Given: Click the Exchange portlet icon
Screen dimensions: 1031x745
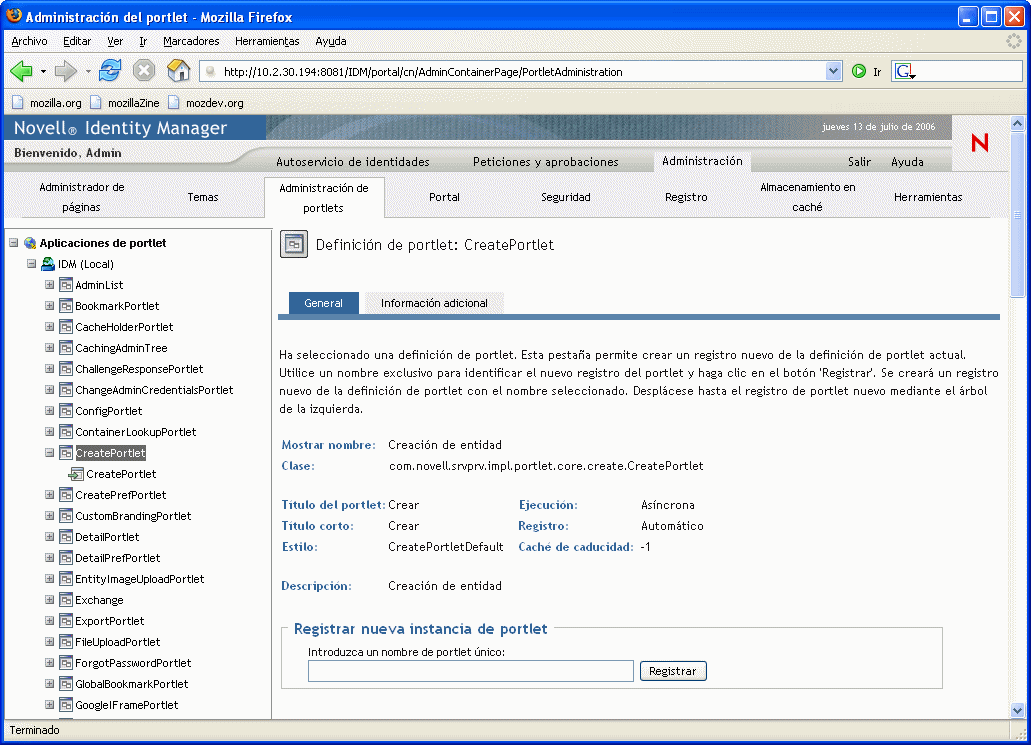Looking at the screenshot, I should point(66,600).
